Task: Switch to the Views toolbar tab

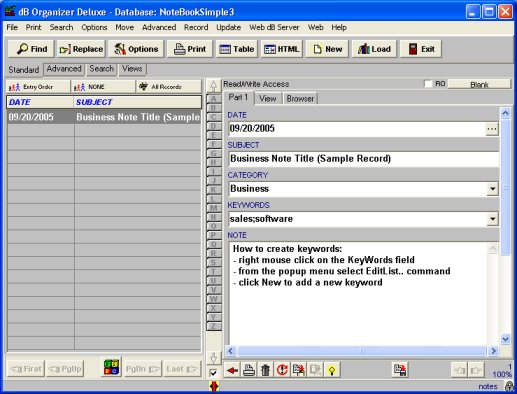Action: tap(132, 69)
